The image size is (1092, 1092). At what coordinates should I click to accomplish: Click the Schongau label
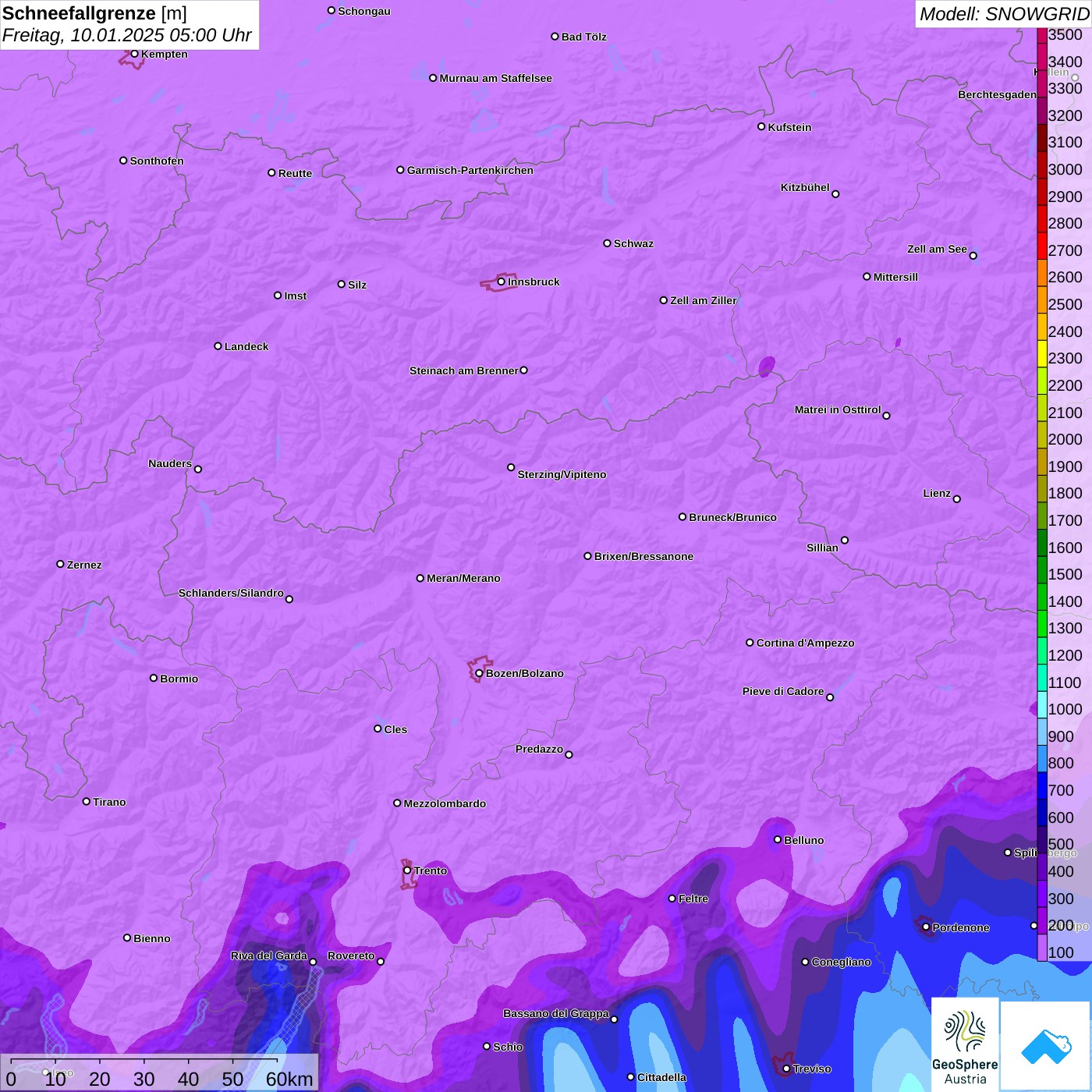(x=364, y=11)
